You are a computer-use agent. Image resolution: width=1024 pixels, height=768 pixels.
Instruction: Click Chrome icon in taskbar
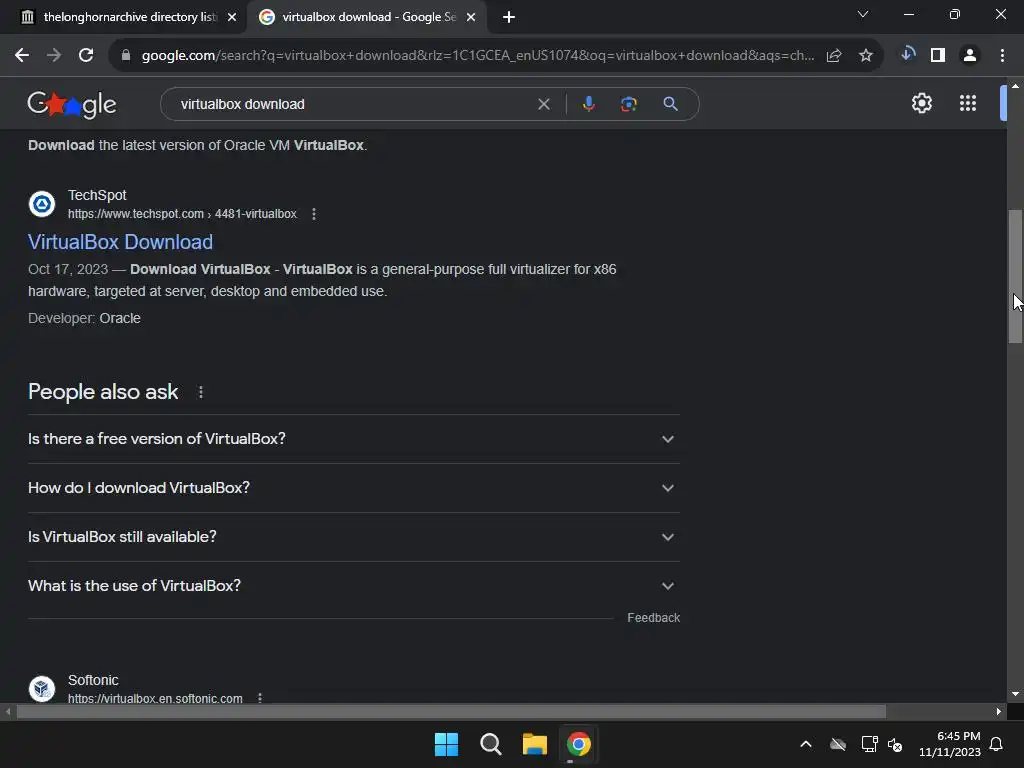[x=579, y=744]
